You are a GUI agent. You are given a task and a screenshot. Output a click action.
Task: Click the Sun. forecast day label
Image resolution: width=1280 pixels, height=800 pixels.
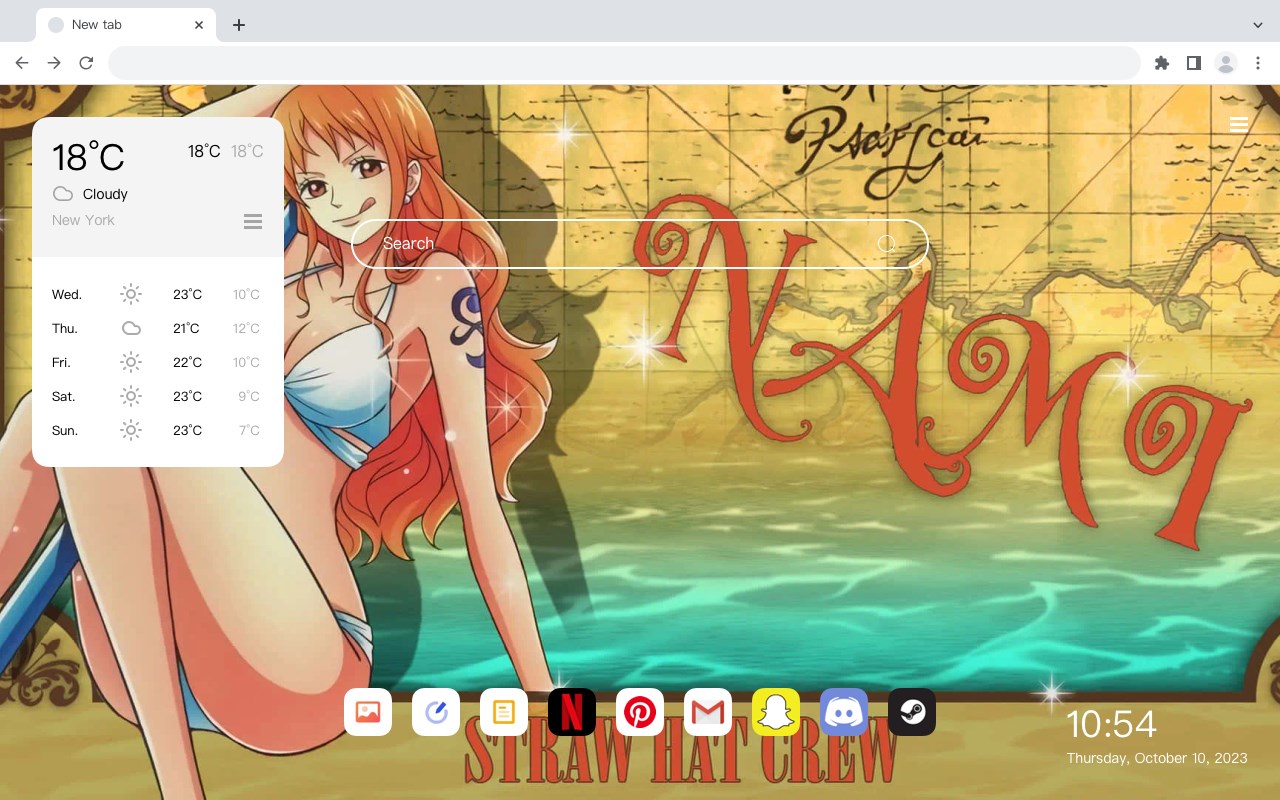point(65,430)
